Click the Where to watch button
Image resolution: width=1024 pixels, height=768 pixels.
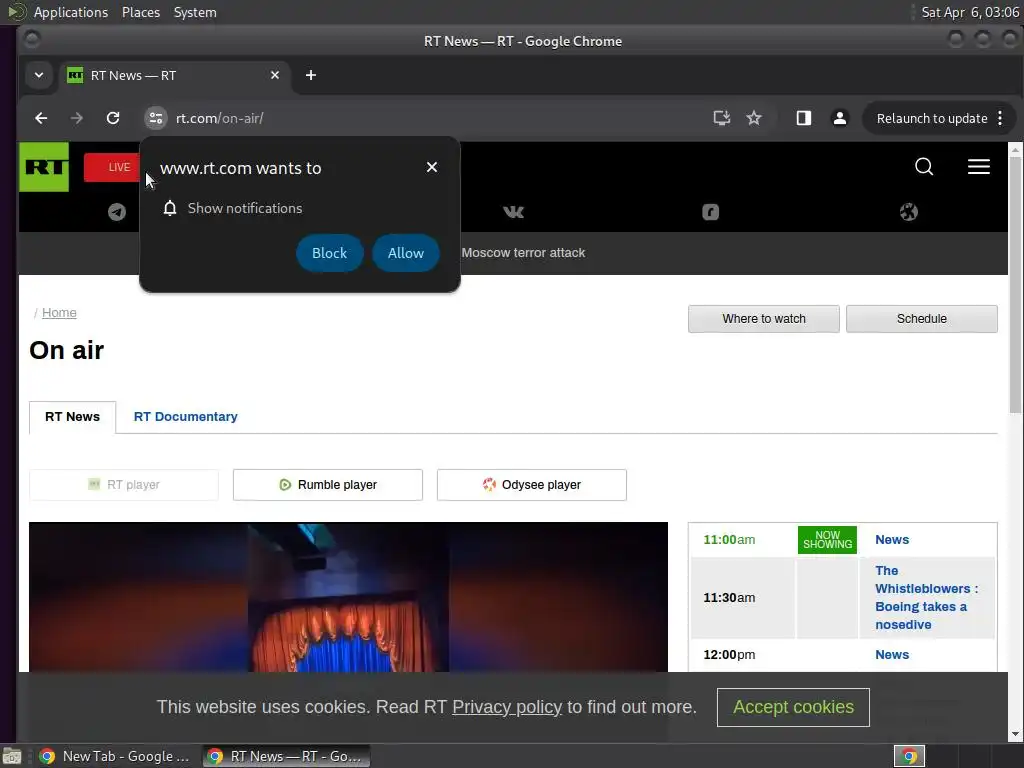[763, 319]
